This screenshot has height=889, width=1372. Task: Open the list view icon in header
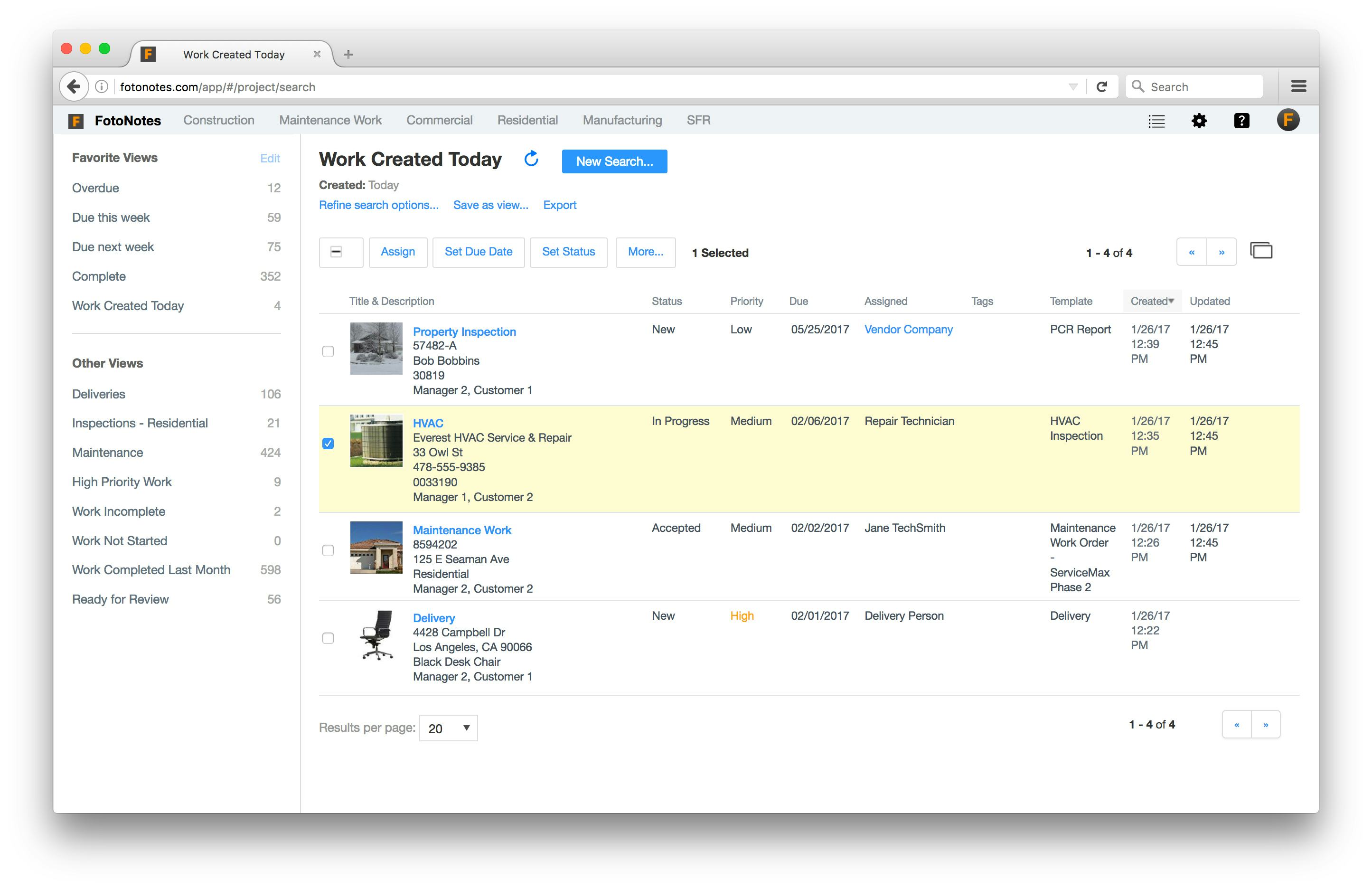(1156, 121)
